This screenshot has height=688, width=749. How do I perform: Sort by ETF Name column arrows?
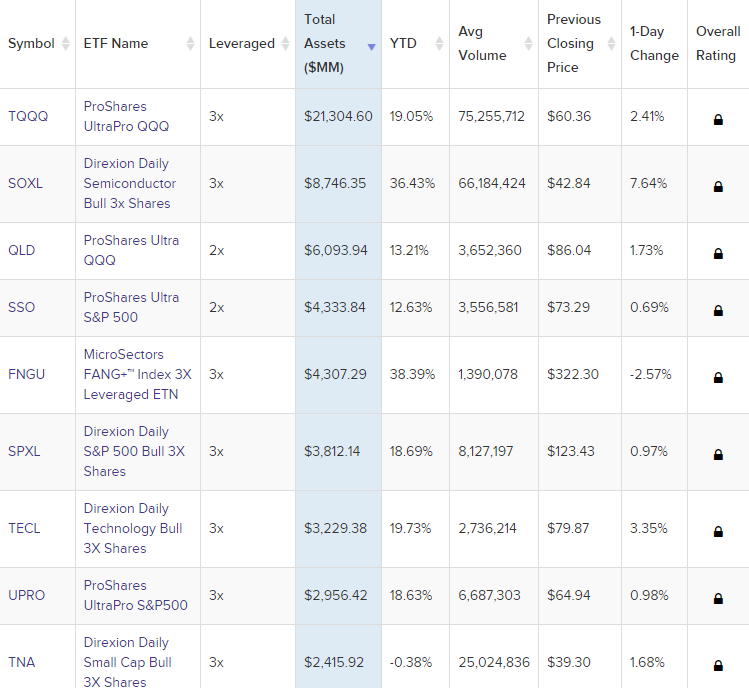point(190,43)
